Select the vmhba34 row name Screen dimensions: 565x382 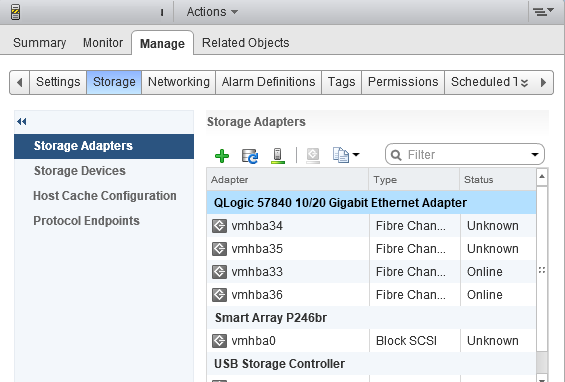pyautogui.click(x=257, y=226)
